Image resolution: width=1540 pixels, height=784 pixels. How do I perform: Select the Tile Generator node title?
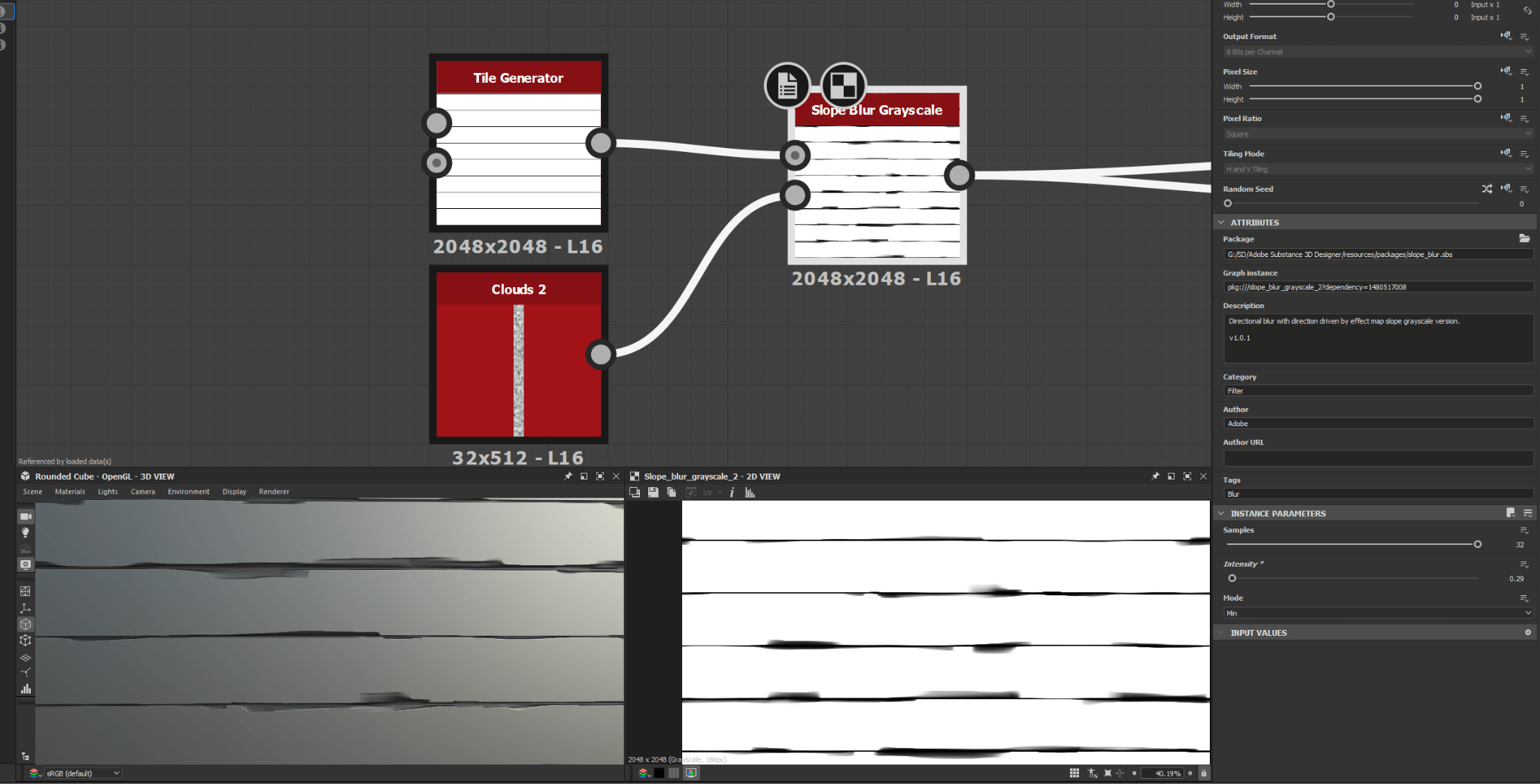pyautogui.click(x=518, y=78)
